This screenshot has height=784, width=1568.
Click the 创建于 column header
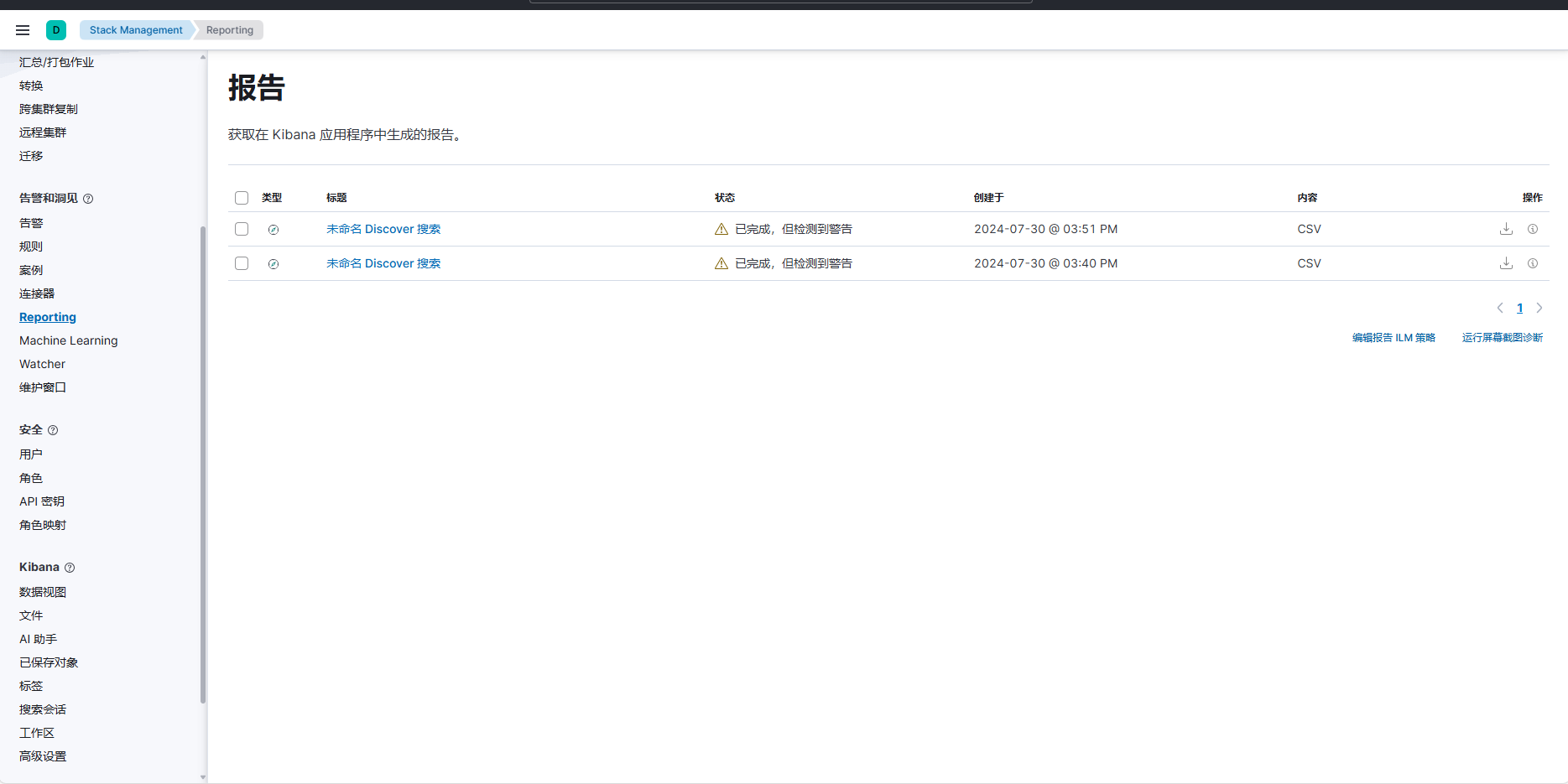[988, 198]
